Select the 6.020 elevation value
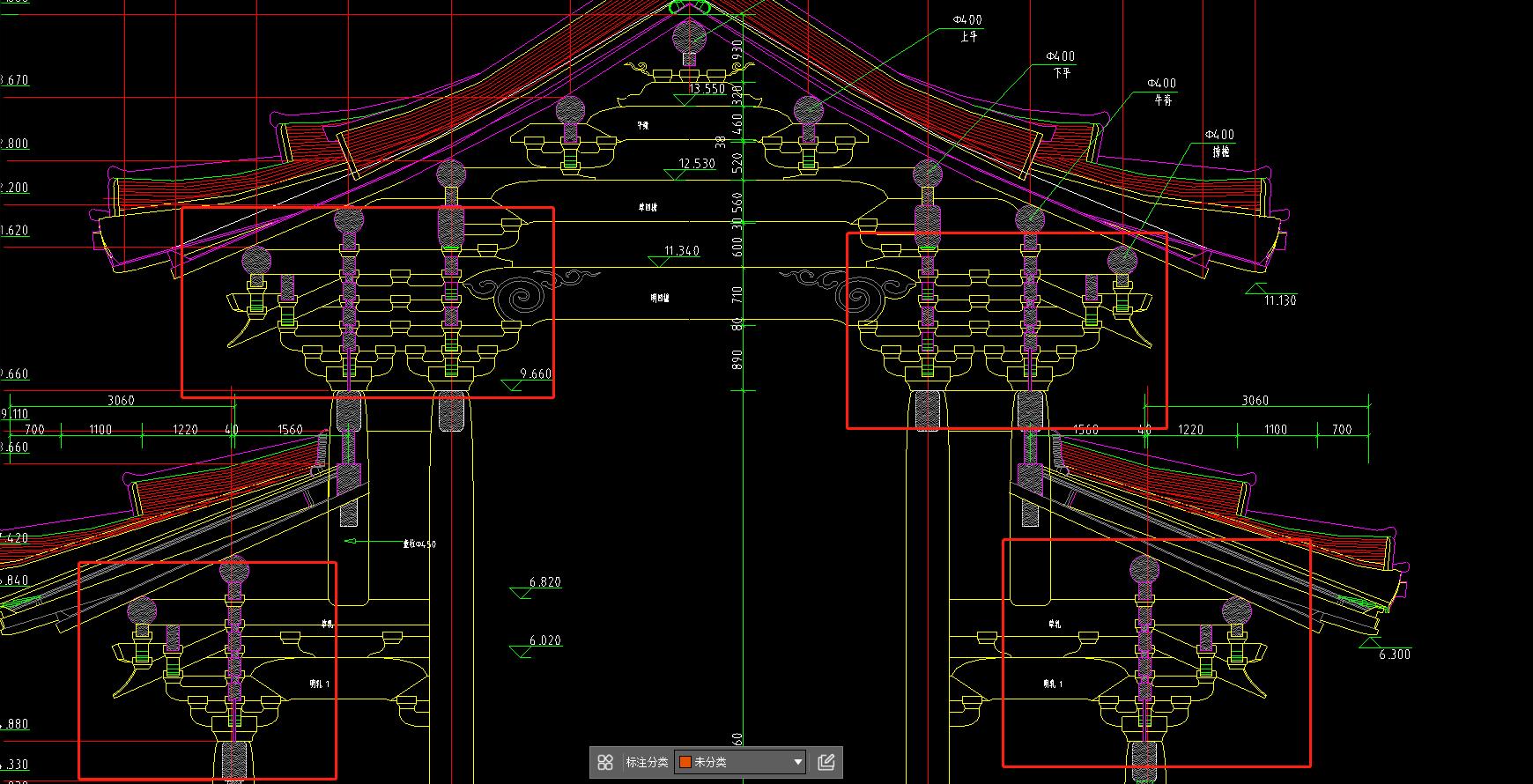The width and height of the screenshot is (1533, 784). [545, 640]
